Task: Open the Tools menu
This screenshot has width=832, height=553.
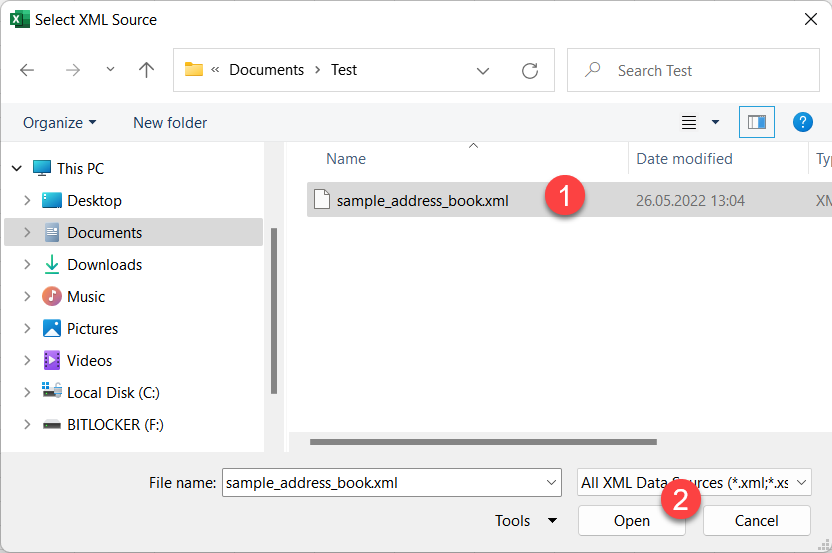Action: tap(526, 520)
